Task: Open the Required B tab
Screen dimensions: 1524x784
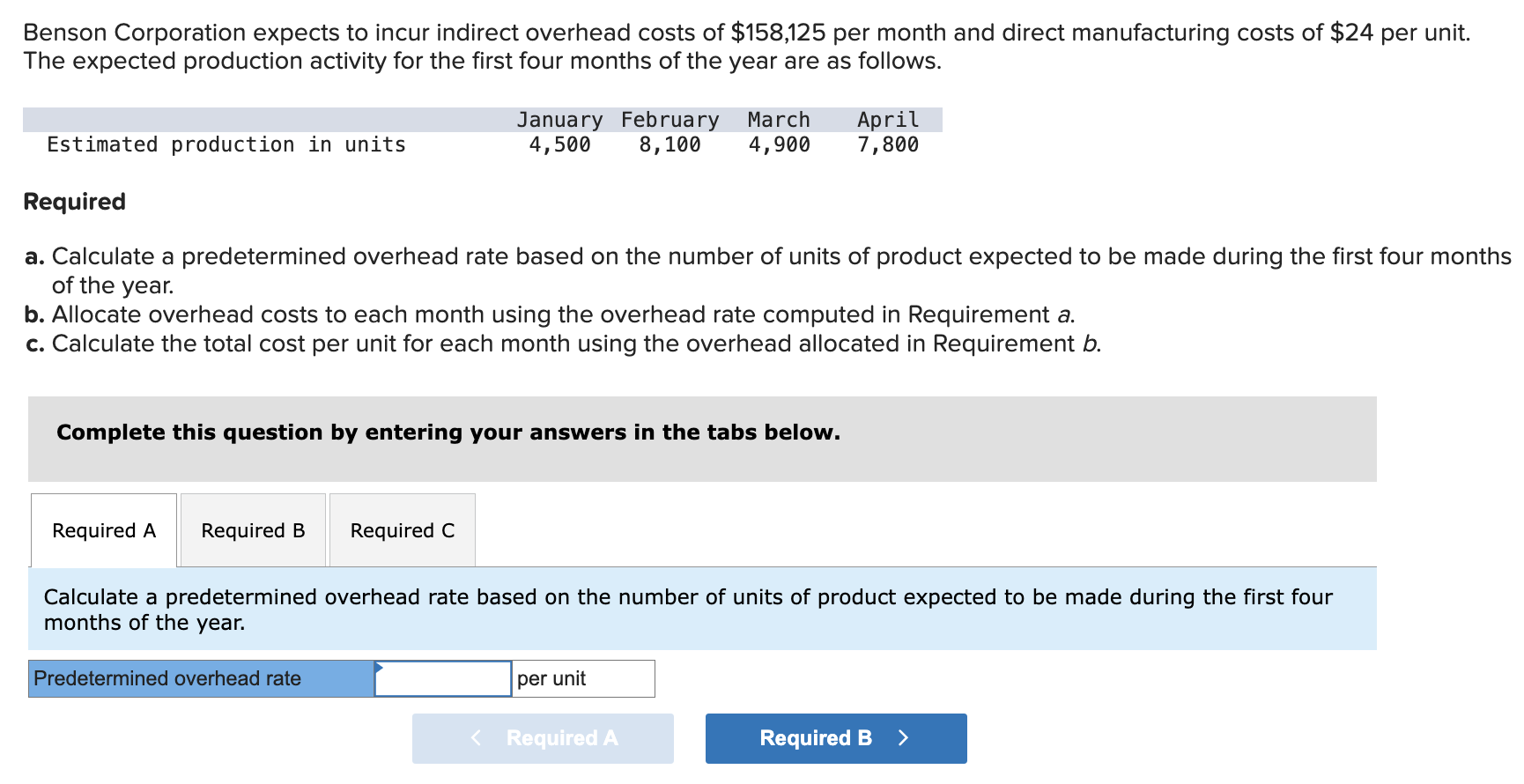Action: click(x=253, y=530)
